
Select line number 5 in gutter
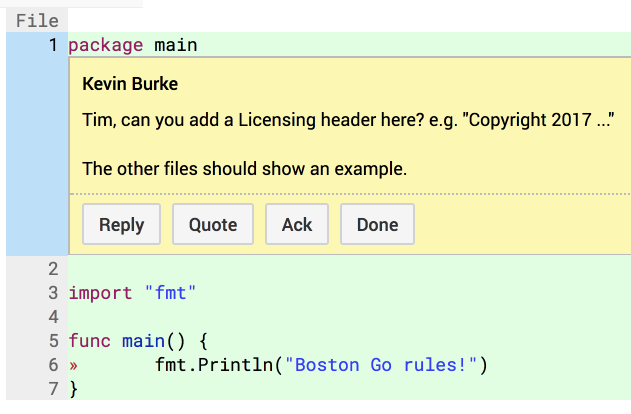click(x=53, y=341)
